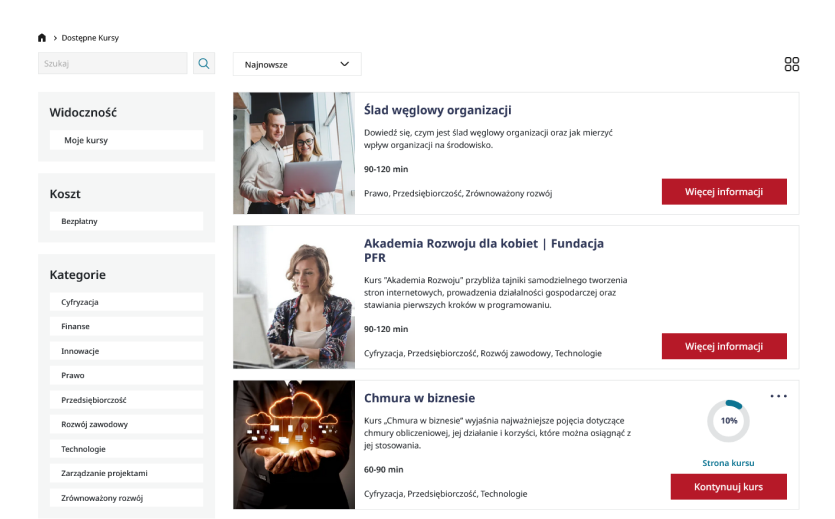Viewport: 835px width, 519px height.
Task: Click the home icon in breadcrumb
Action: [42, 38]
